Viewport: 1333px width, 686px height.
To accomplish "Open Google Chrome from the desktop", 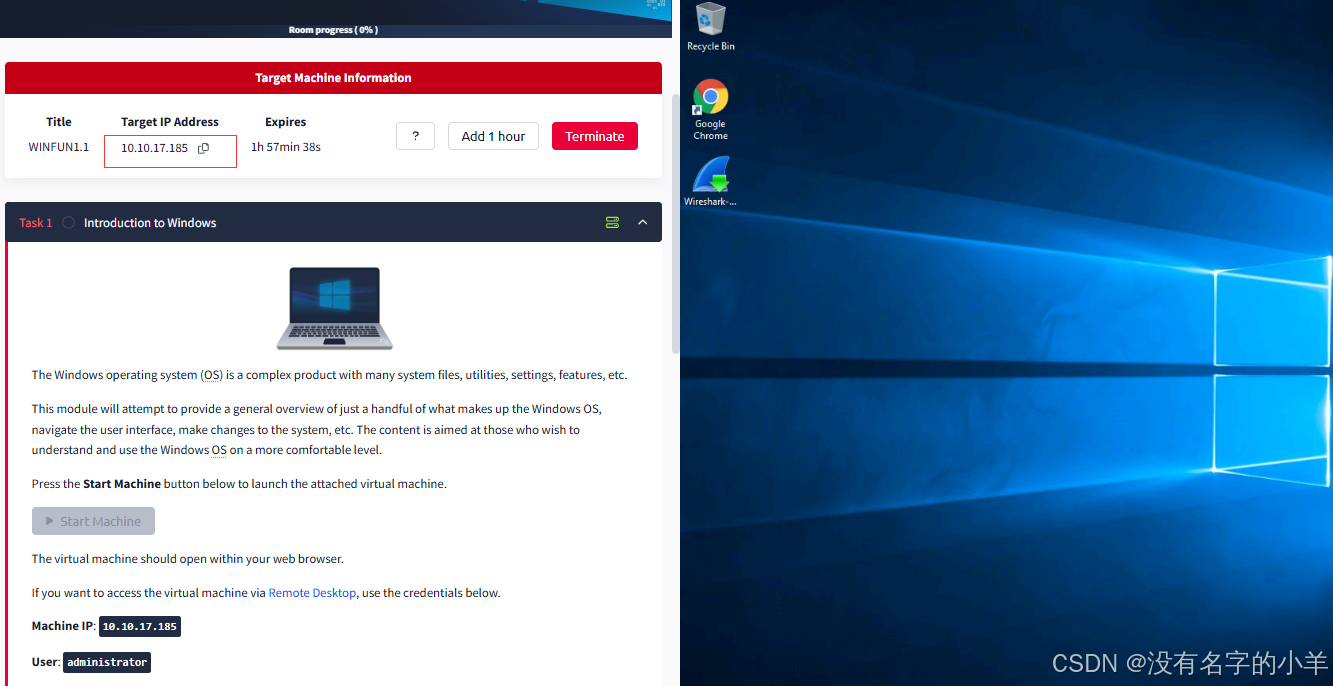I will (710, 95).
